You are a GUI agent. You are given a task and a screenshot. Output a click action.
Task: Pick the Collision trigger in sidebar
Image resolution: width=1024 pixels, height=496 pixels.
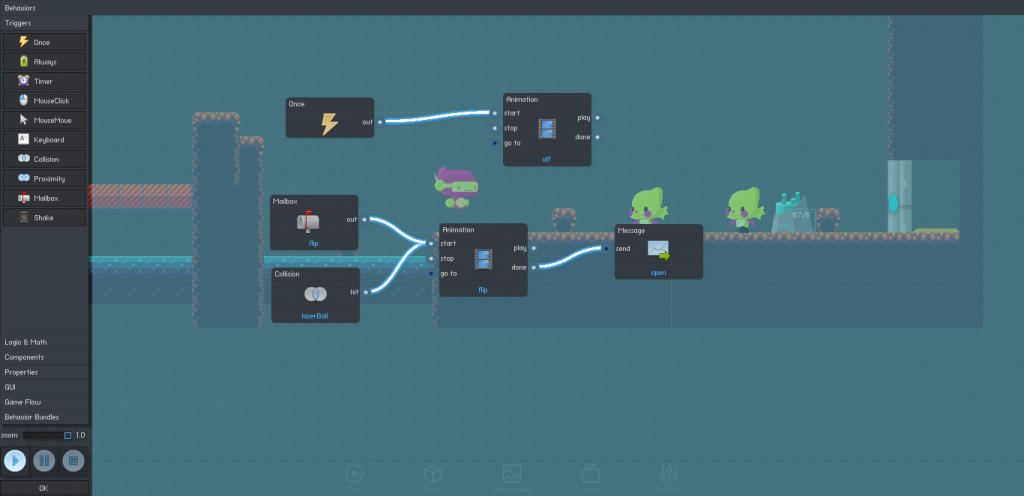pyautogui.click(x=44, y=159)
